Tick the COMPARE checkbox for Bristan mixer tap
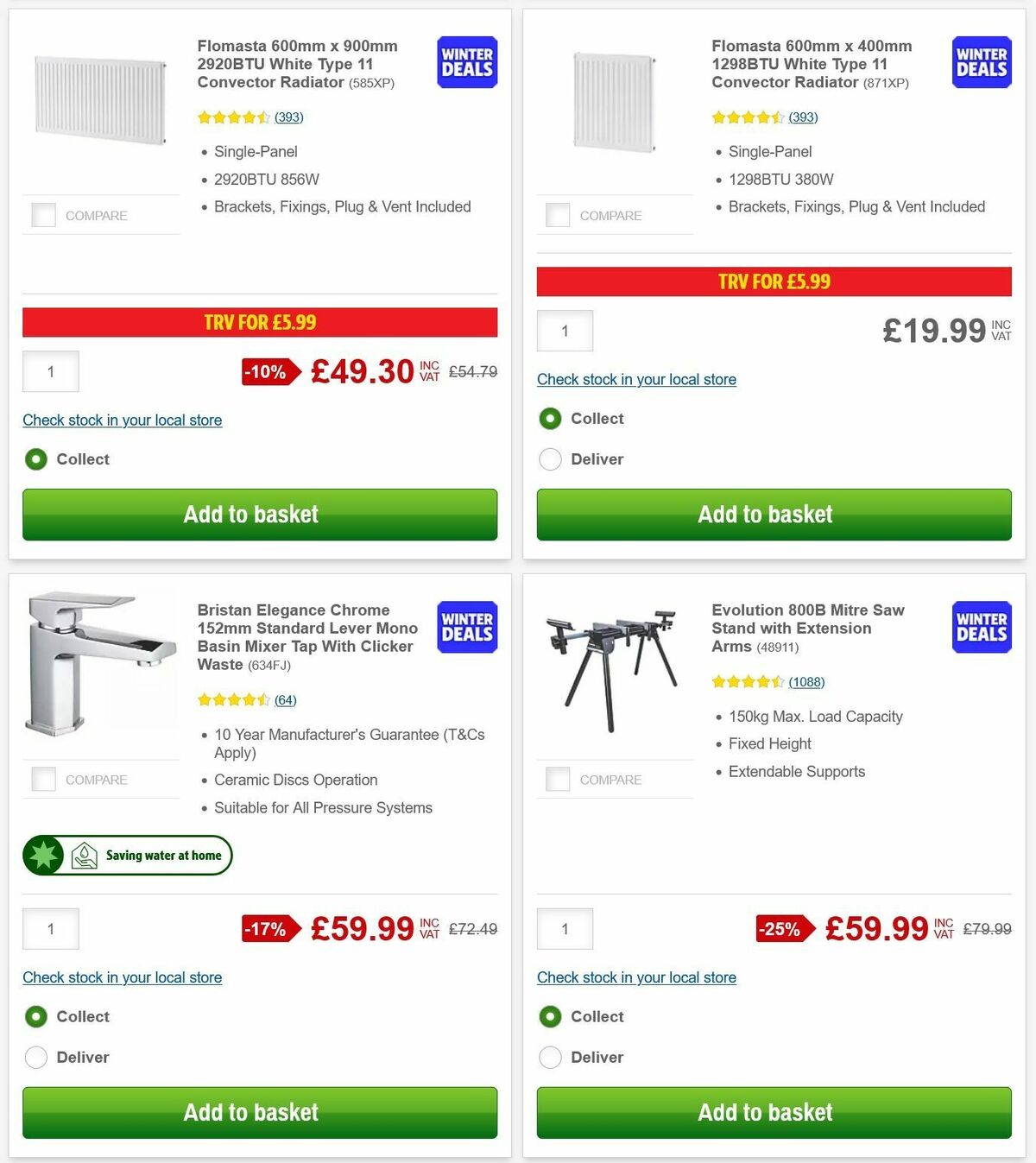The image size is (1036, 1163). [x=43, y=779]
